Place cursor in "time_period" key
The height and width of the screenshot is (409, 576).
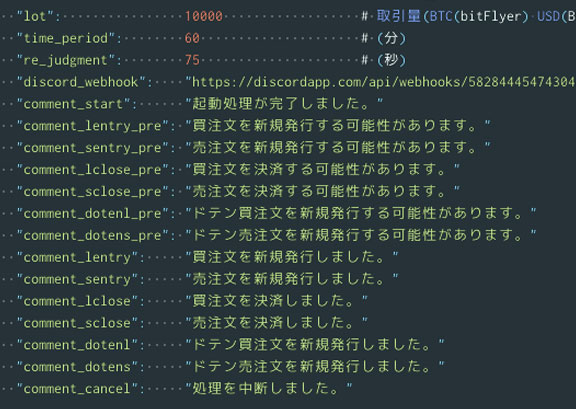(x=66, y=38)
